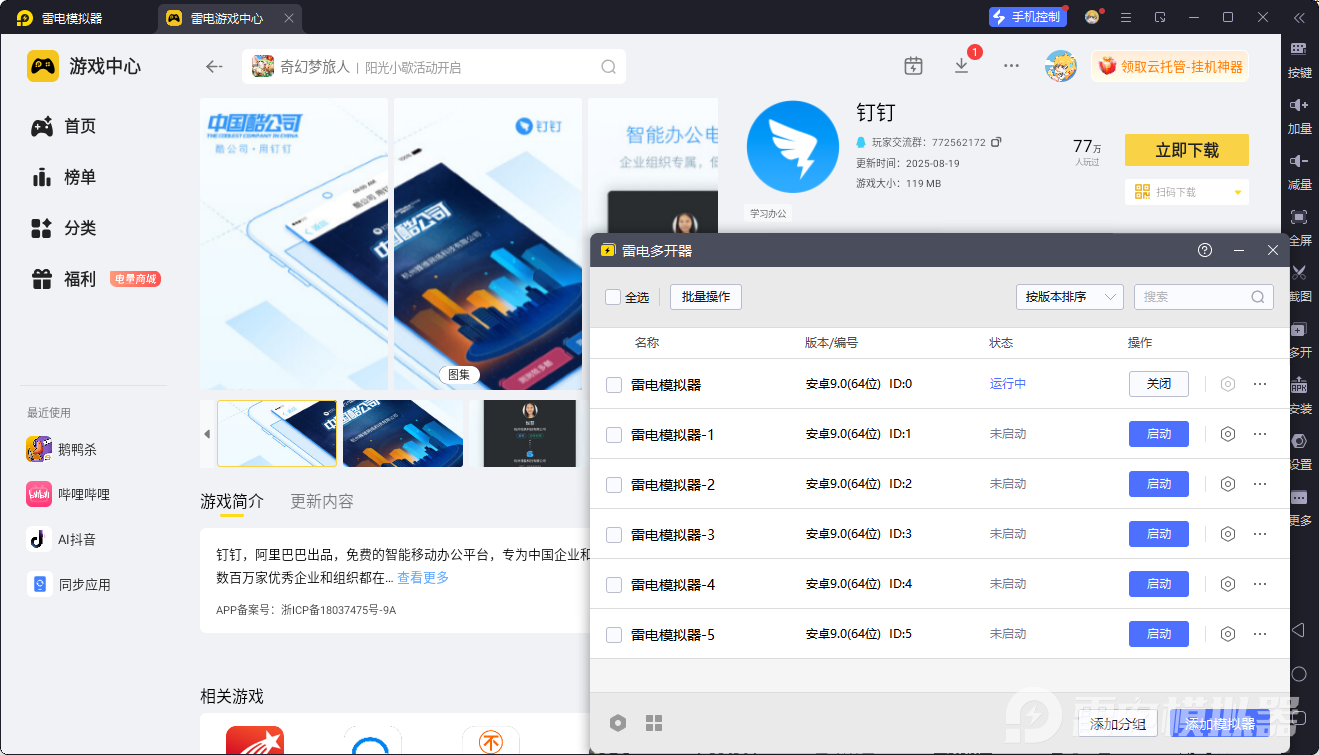
Task: Check the box for 雷电模拟器-3
Action: click(614, 535)
